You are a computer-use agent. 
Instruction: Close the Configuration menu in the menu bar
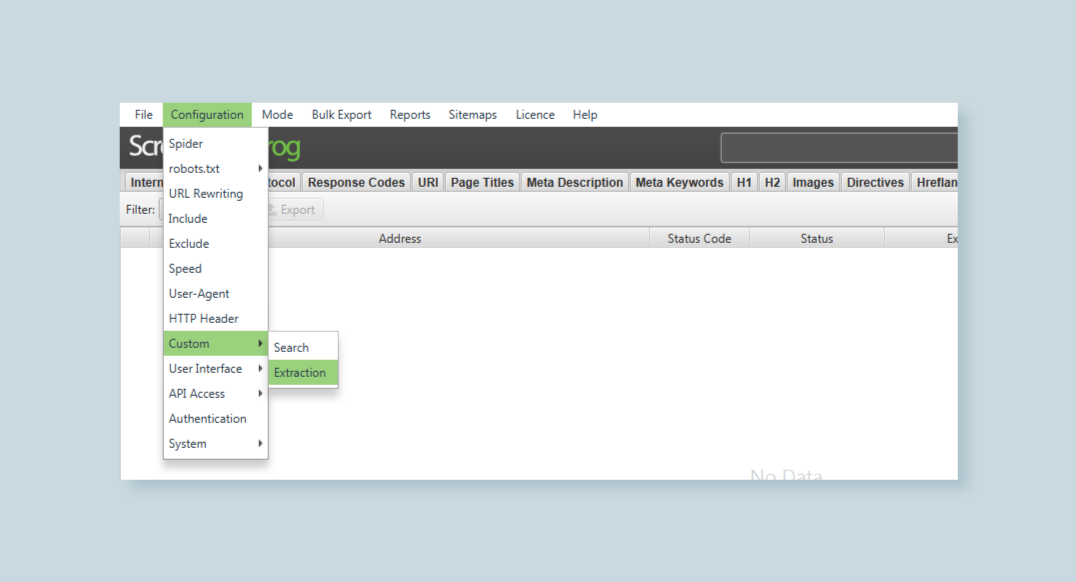click(207, 115)
